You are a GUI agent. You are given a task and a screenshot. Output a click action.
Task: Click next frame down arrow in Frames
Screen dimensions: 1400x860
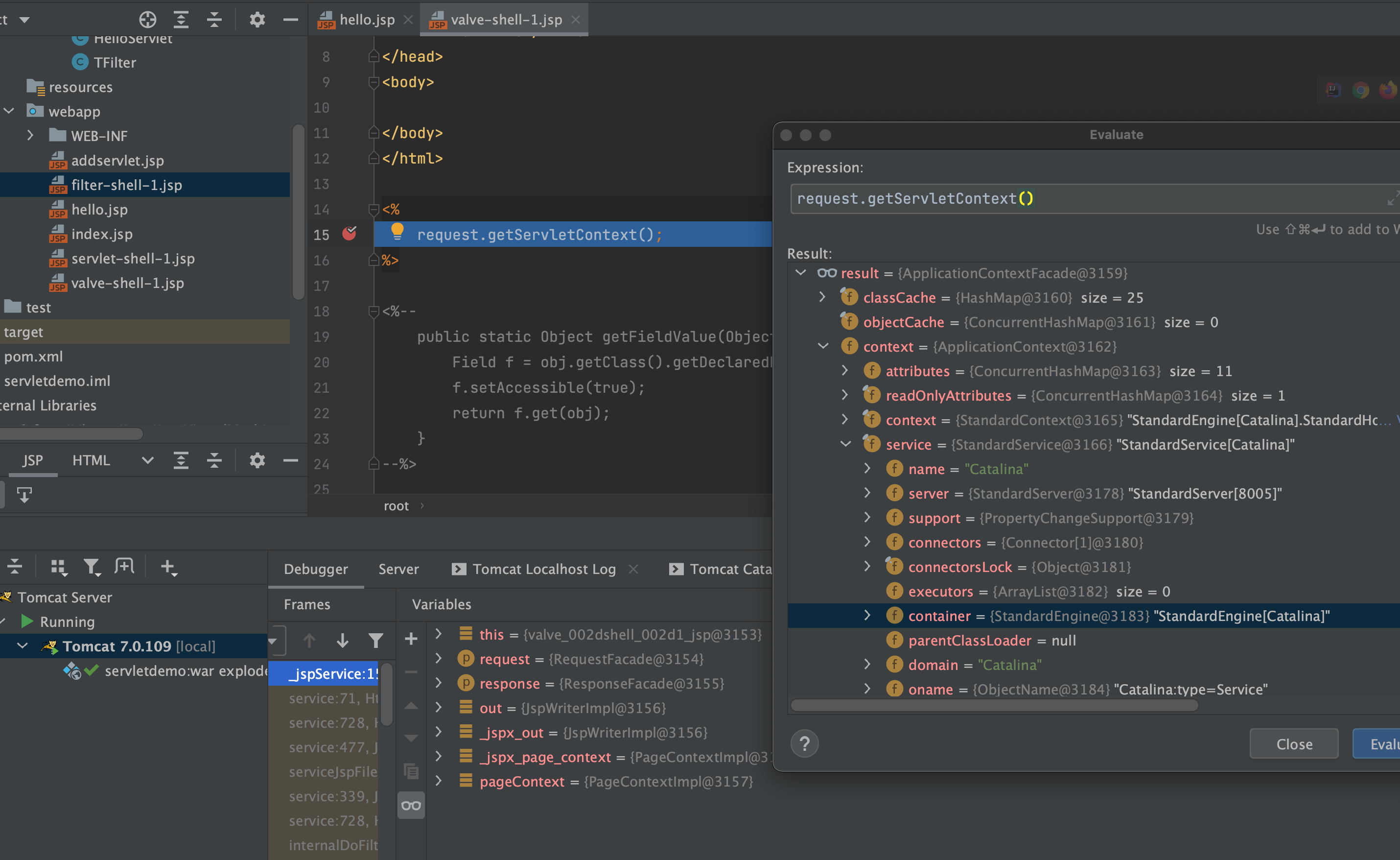(342, 641)
